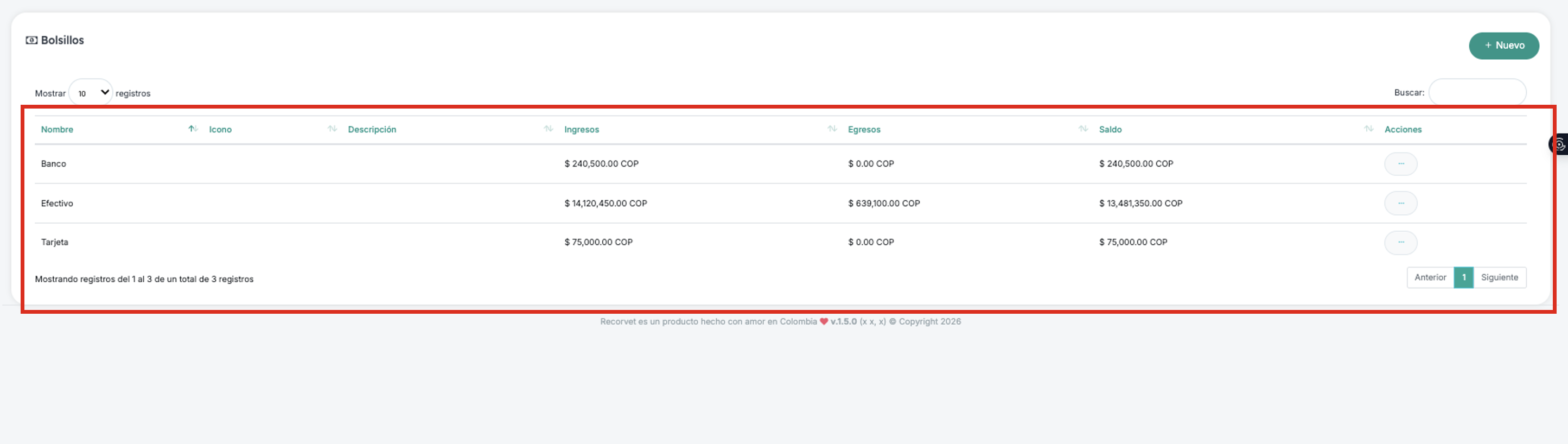1568x444 pixels.
Task: Open actions menu for Banco row
Action: 1400,164
